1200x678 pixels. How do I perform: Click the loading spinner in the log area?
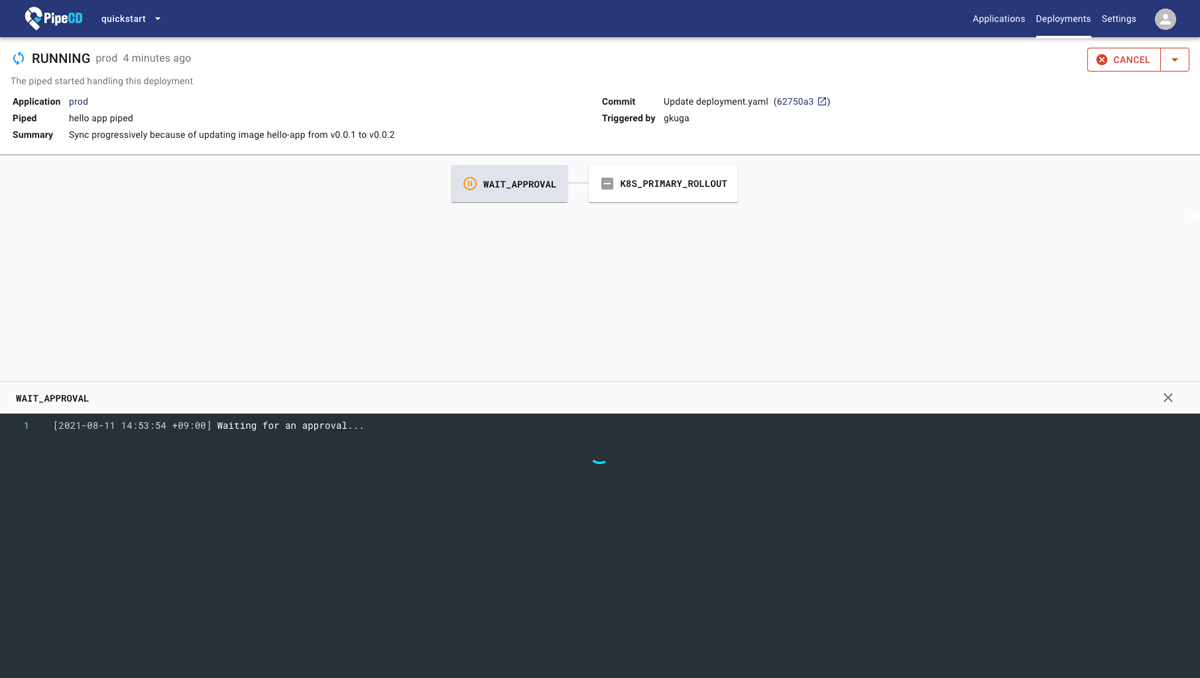(x=599, y=461)
